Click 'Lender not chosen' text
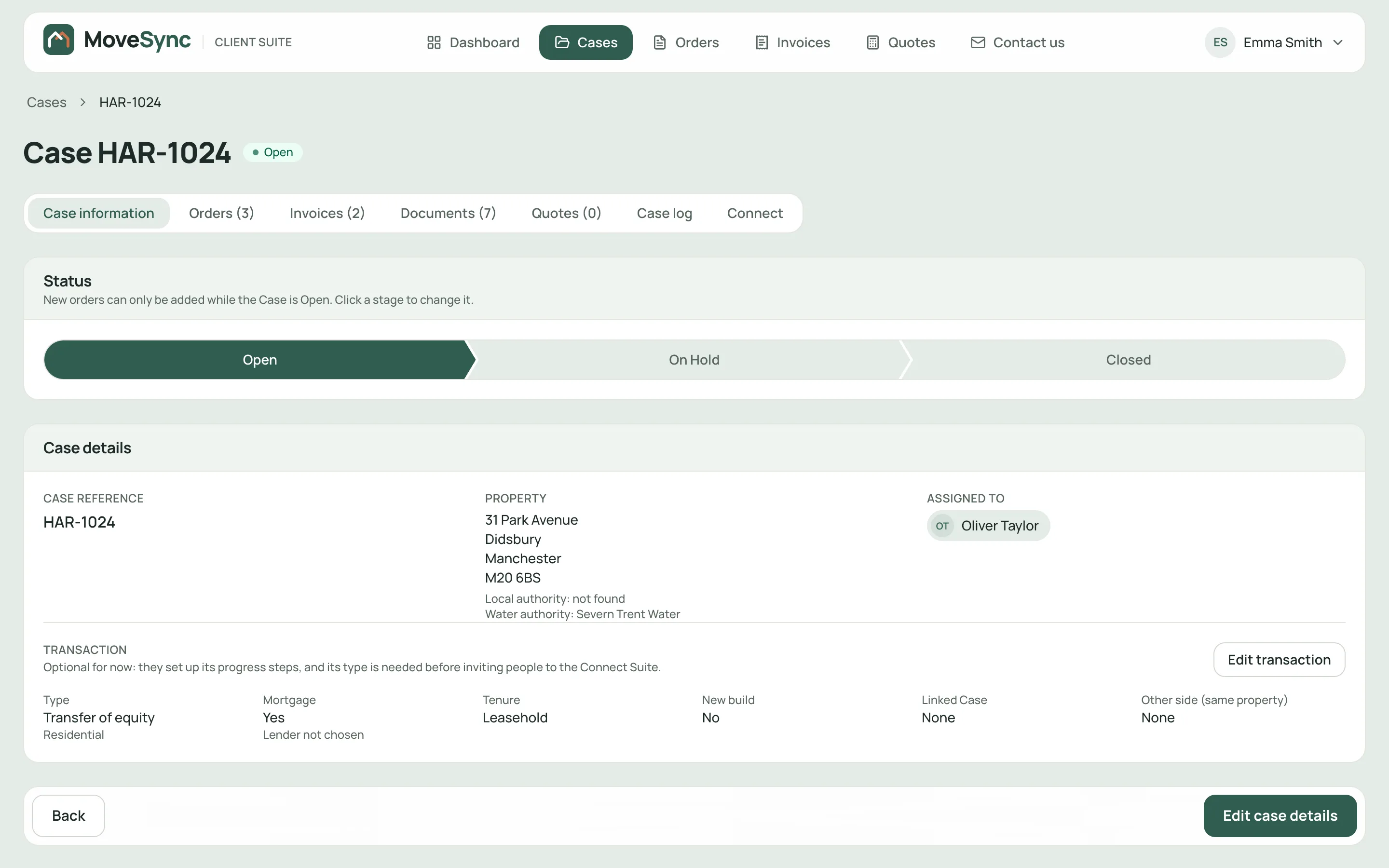1389x868 pixels. coord(313,735)
